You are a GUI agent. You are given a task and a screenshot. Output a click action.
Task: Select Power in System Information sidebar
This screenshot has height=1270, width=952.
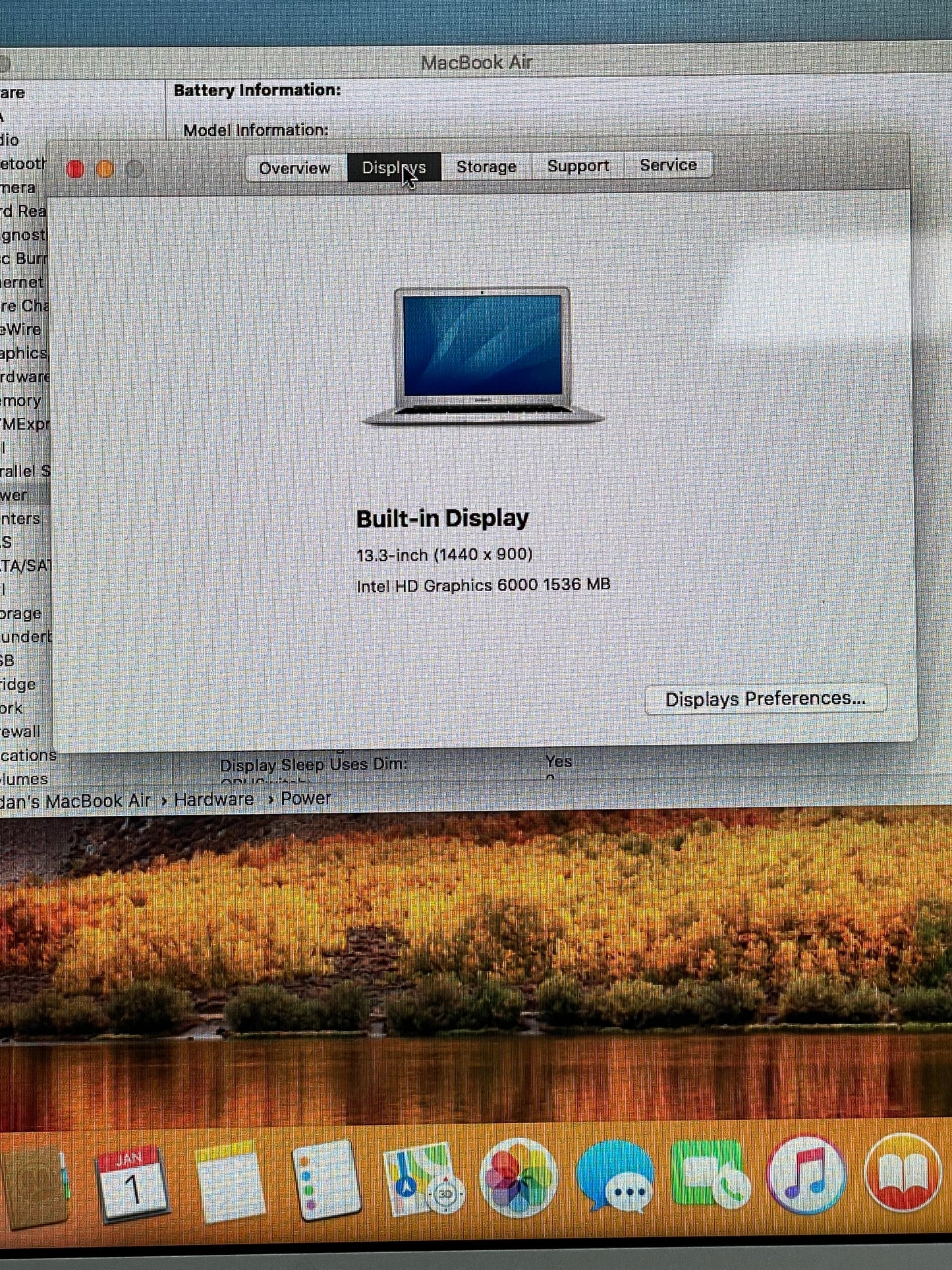[14, 495]
